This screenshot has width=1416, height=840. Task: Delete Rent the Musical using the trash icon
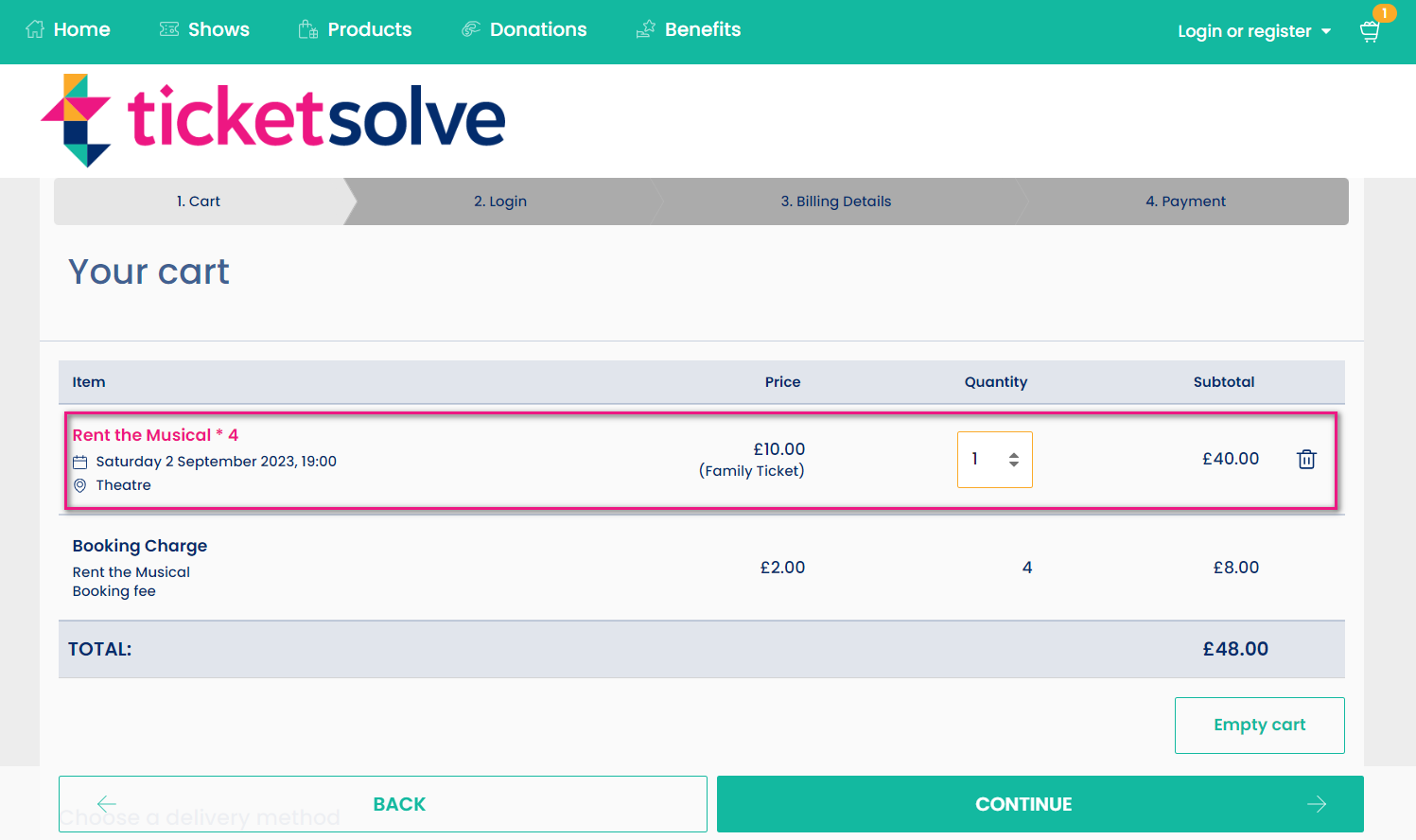pos(1306,459)
